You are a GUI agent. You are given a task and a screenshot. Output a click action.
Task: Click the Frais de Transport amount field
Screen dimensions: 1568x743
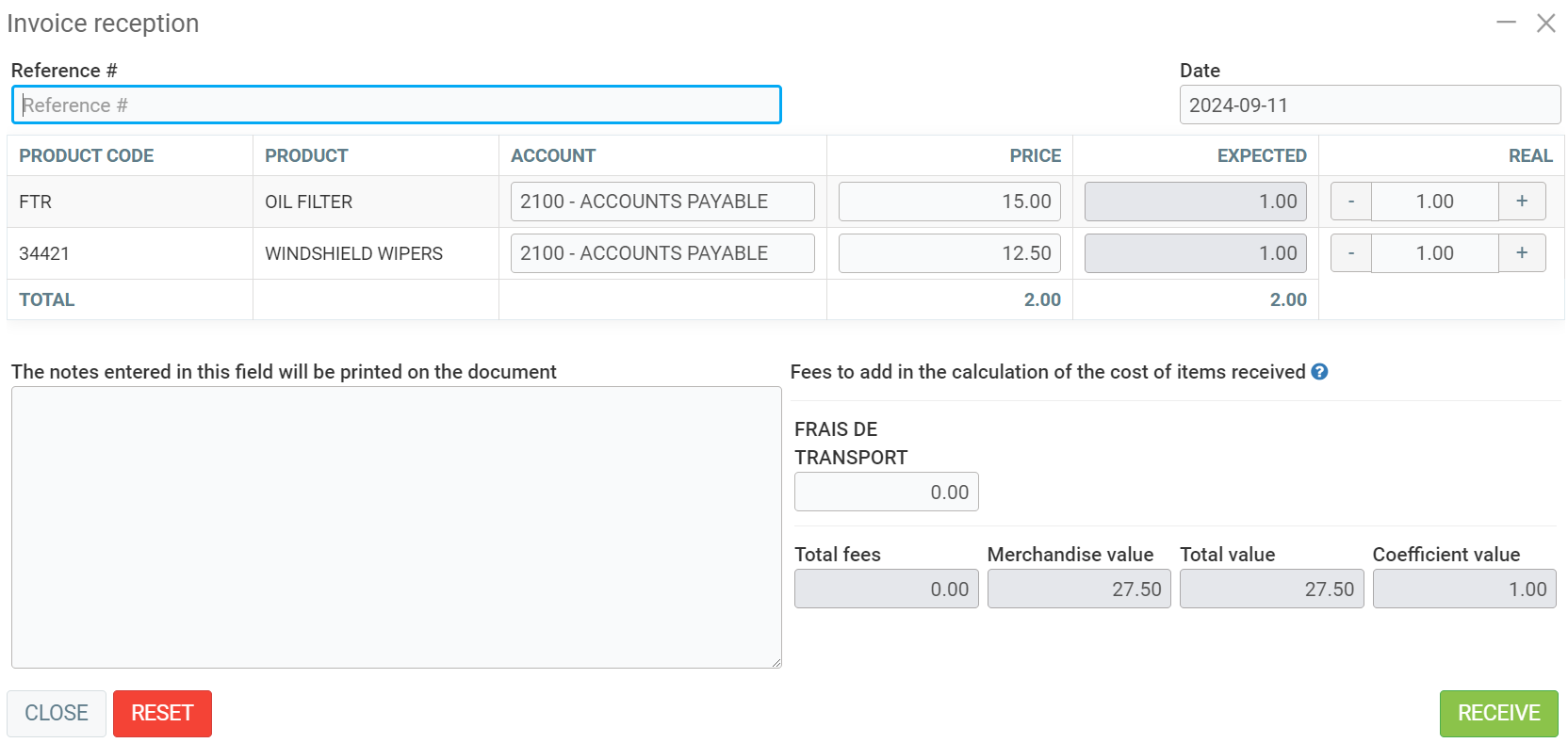[x=886, y=492]
